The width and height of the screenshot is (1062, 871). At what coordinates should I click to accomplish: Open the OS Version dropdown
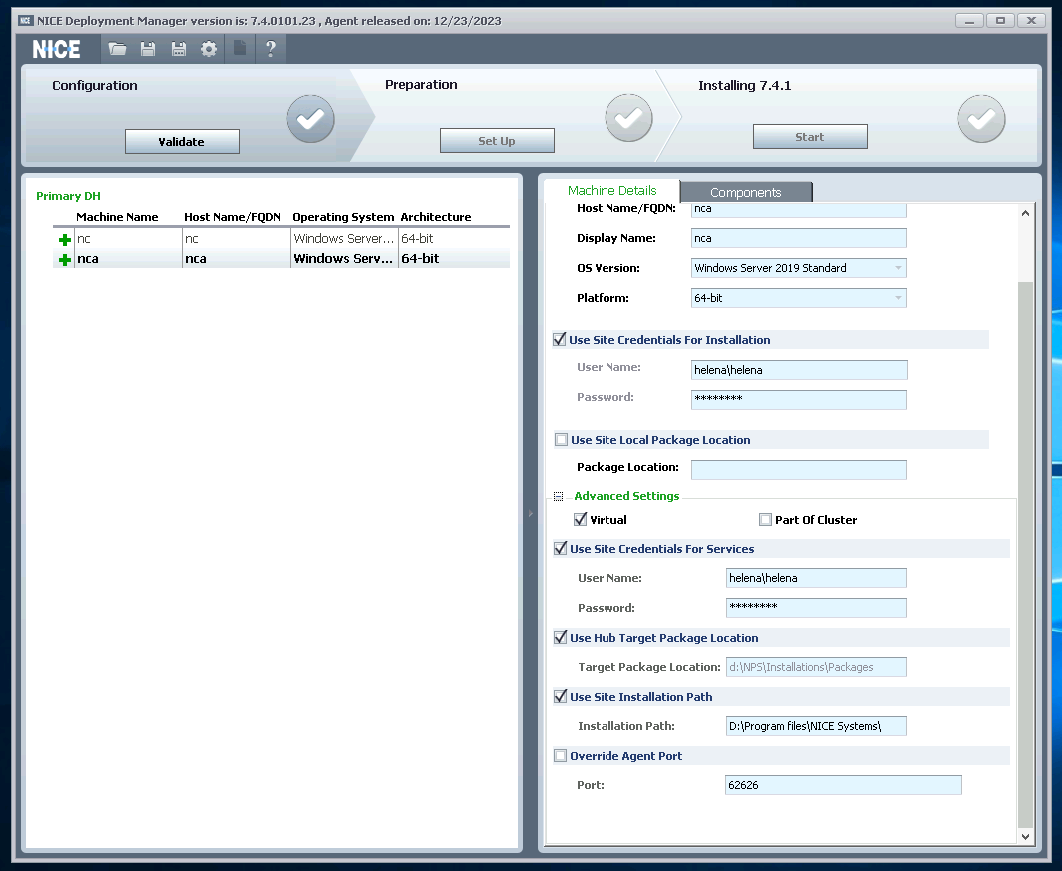(898, 268)
